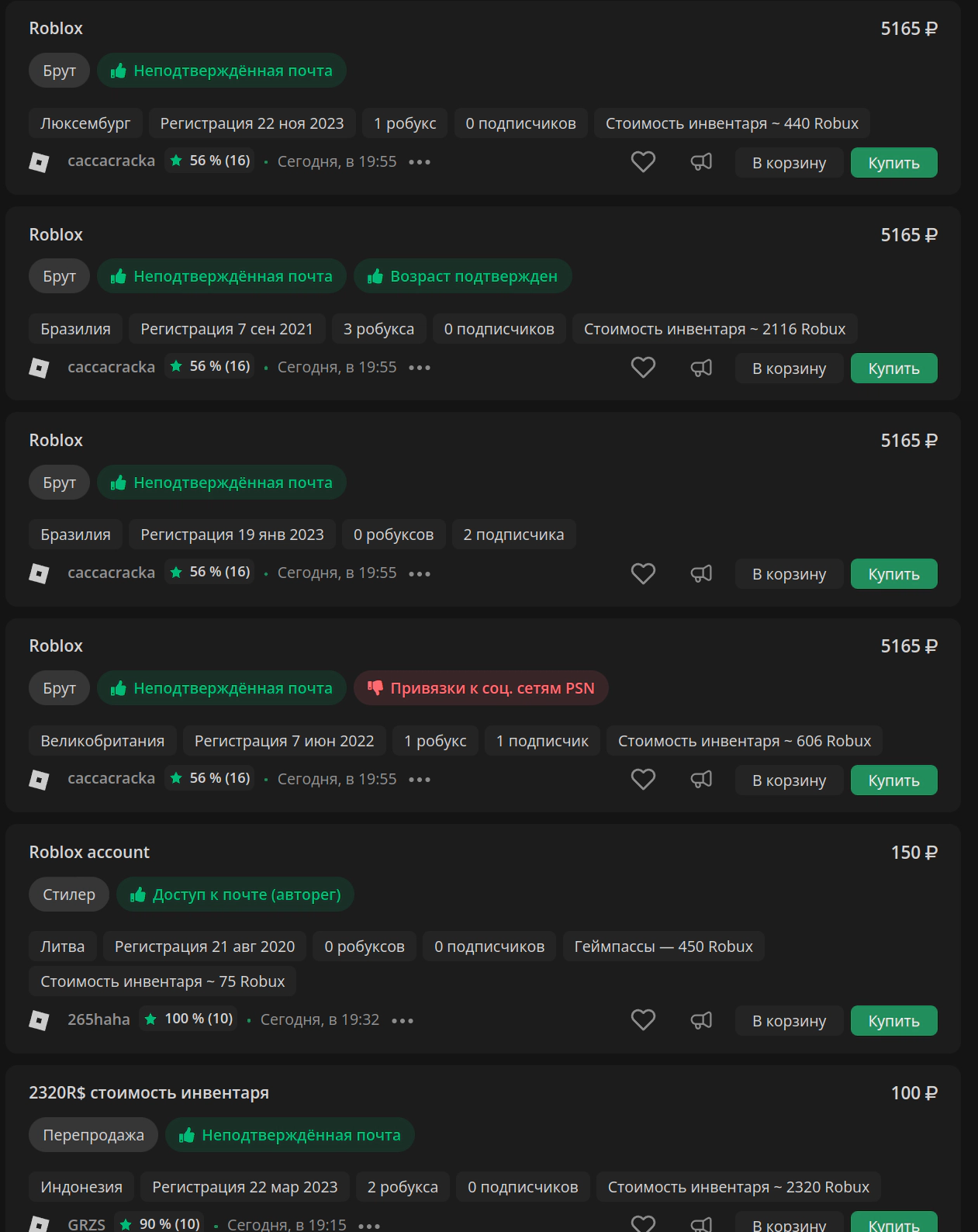Open seller caccacracka profile in the first listing
This screenshot has width=978, height=1232.
click(112, 161)
